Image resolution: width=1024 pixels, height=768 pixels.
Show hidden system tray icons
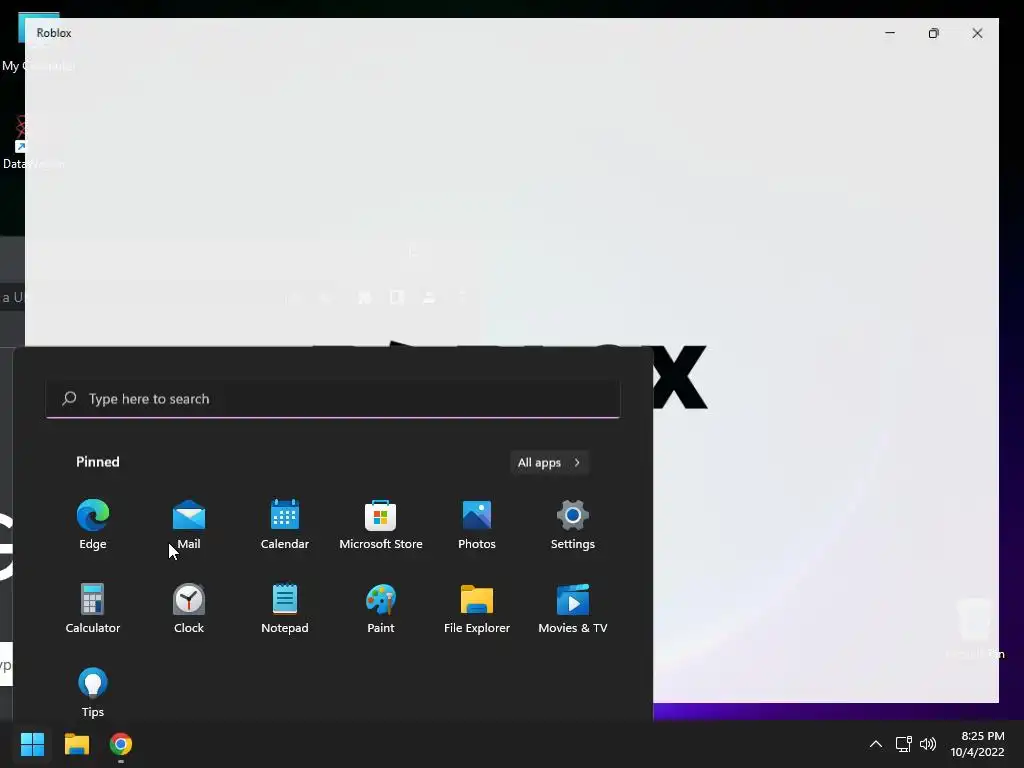click(x=876, y=744)
